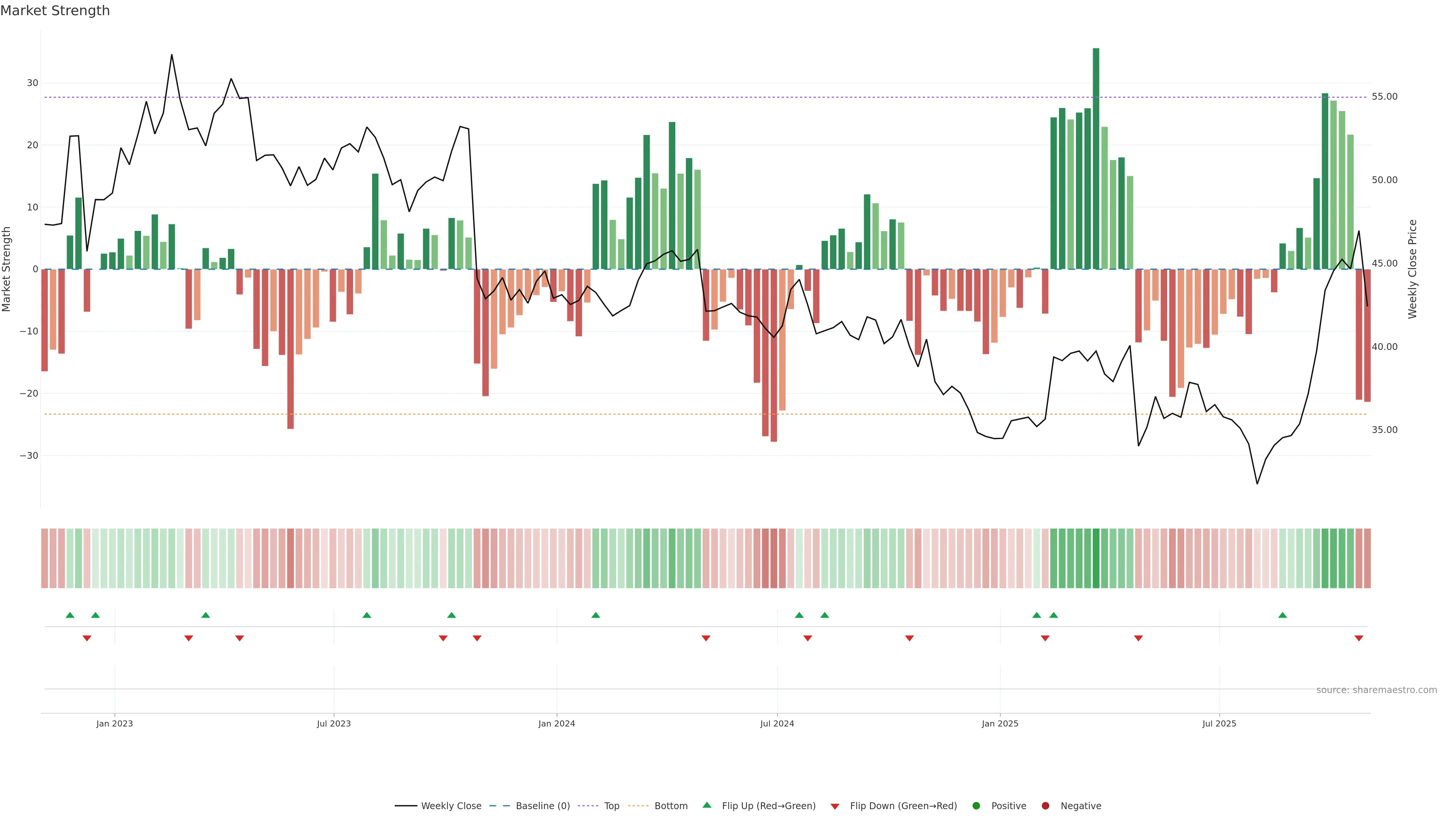This screenshot has height=819, width=1456.
Task: Click the Jul 2025 x-axis label
Action: [x=1219, y=723]
